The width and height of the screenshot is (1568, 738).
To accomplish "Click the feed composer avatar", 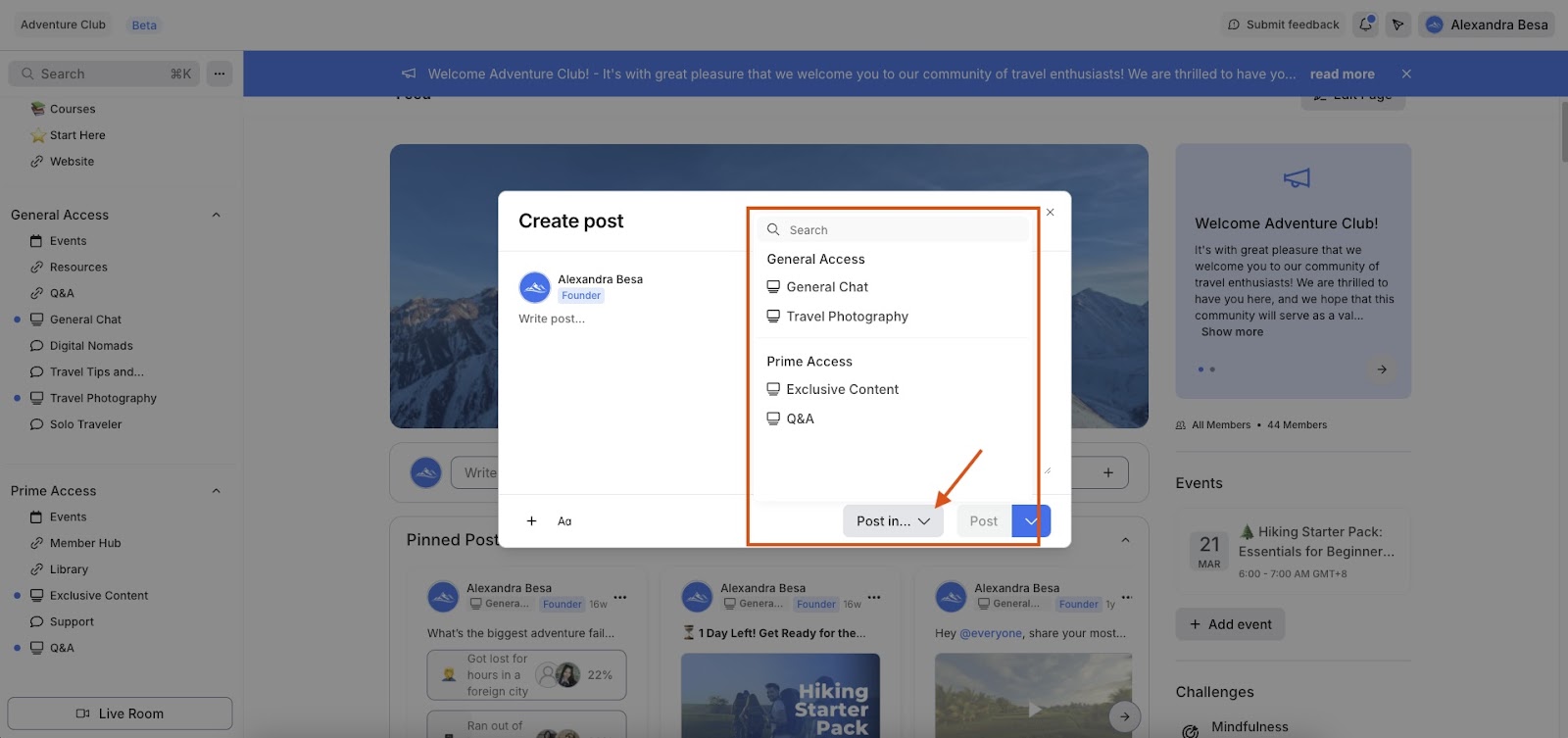I will tap(425, 473).
